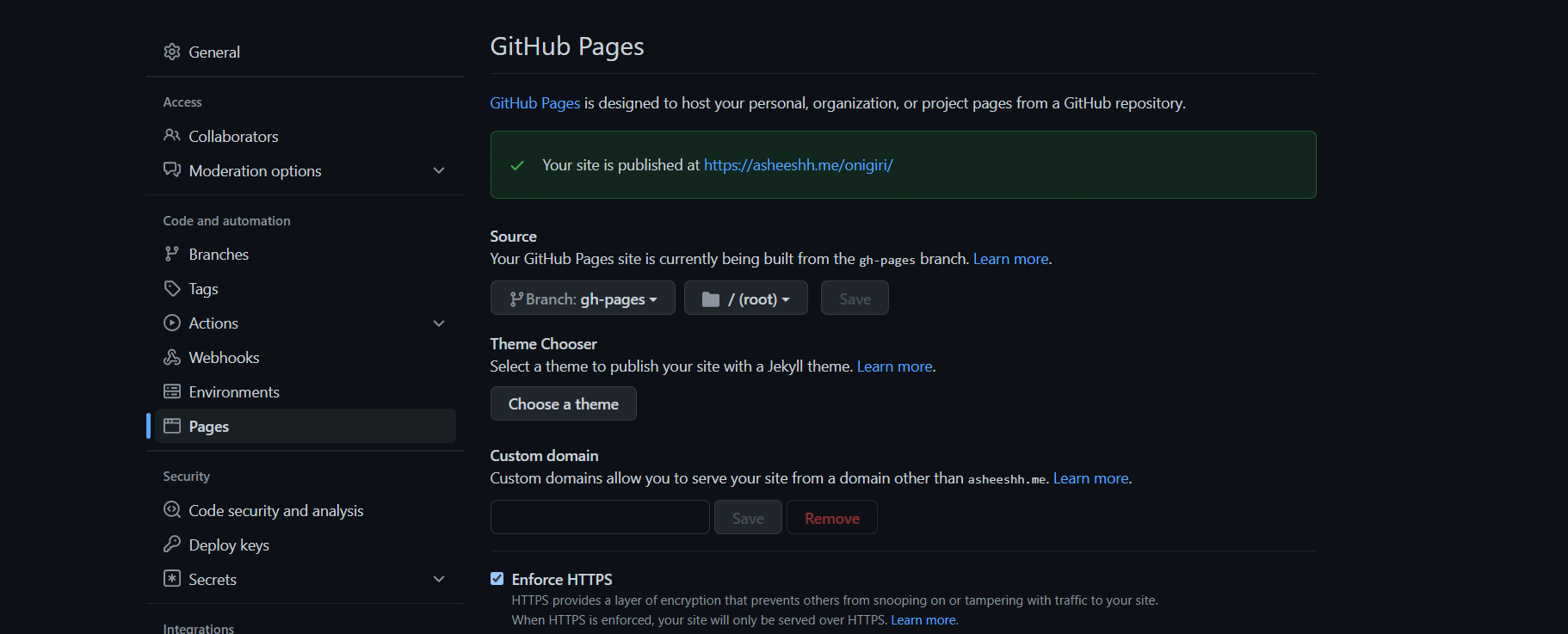Expand the Actions section chevron
The height and width of the screenshot is (634, 1568).
pyautogui.click(x=439, y=323)
